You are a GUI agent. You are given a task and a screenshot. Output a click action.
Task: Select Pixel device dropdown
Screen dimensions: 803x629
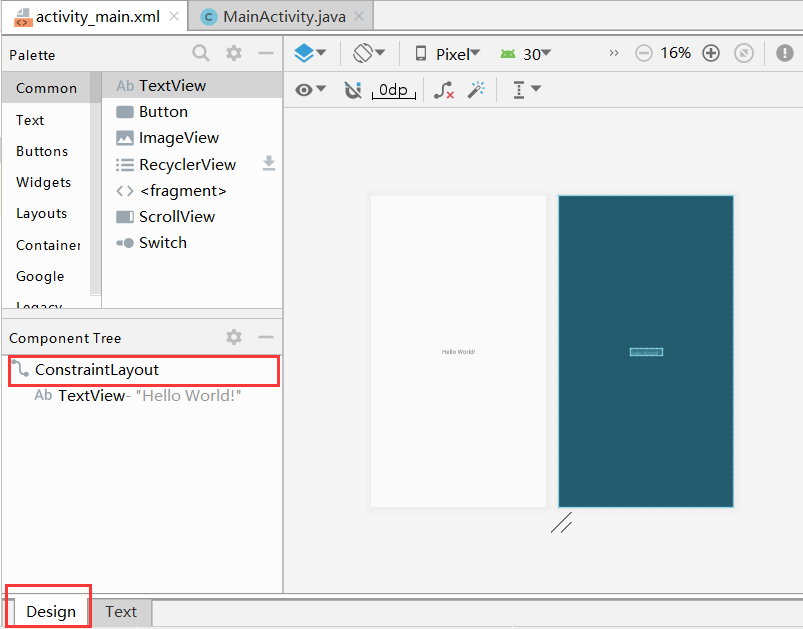pos(448,53)
